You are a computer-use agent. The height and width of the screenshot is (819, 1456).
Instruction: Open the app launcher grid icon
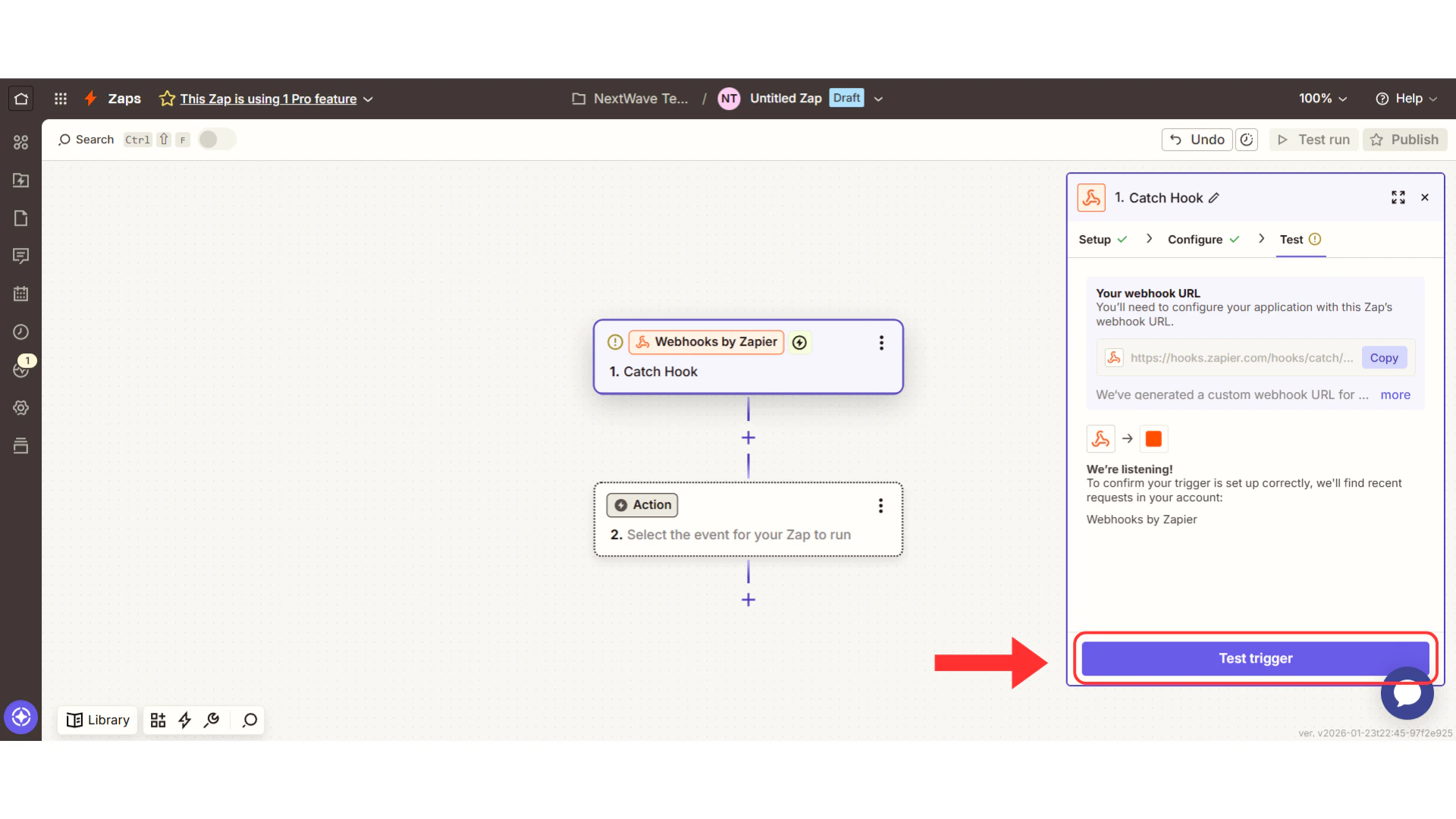coord(60,98)
